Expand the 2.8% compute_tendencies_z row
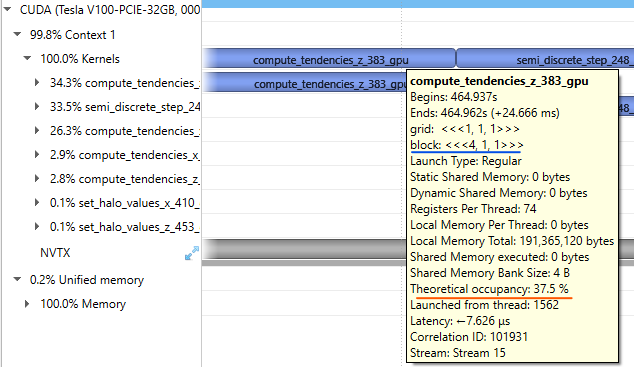The height and width of the screenshot is (367, 634). (x=37, y=179)
